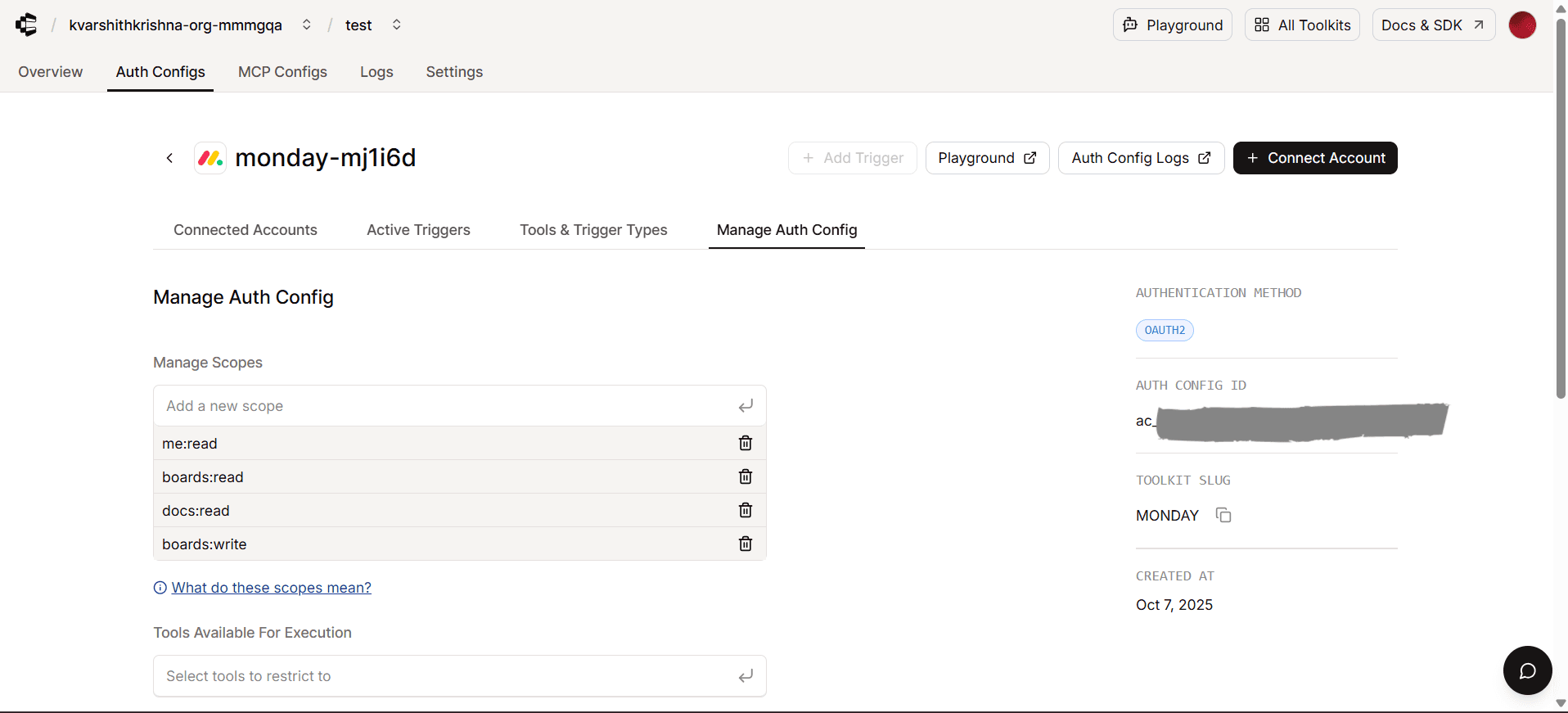Screen dimensions: 1568x713
Task: Delete the me:read scope
Action: click(x=746, y=443)
